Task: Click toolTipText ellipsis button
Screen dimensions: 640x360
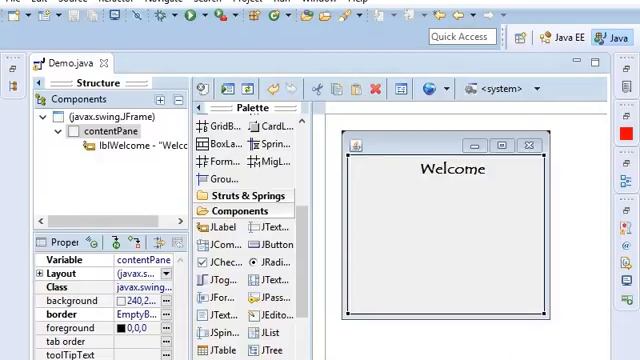Action: point(166,355)
